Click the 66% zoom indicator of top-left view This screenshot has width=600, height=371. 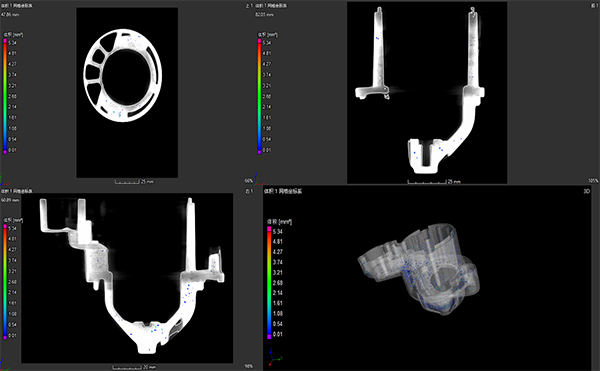click(249, 181)
